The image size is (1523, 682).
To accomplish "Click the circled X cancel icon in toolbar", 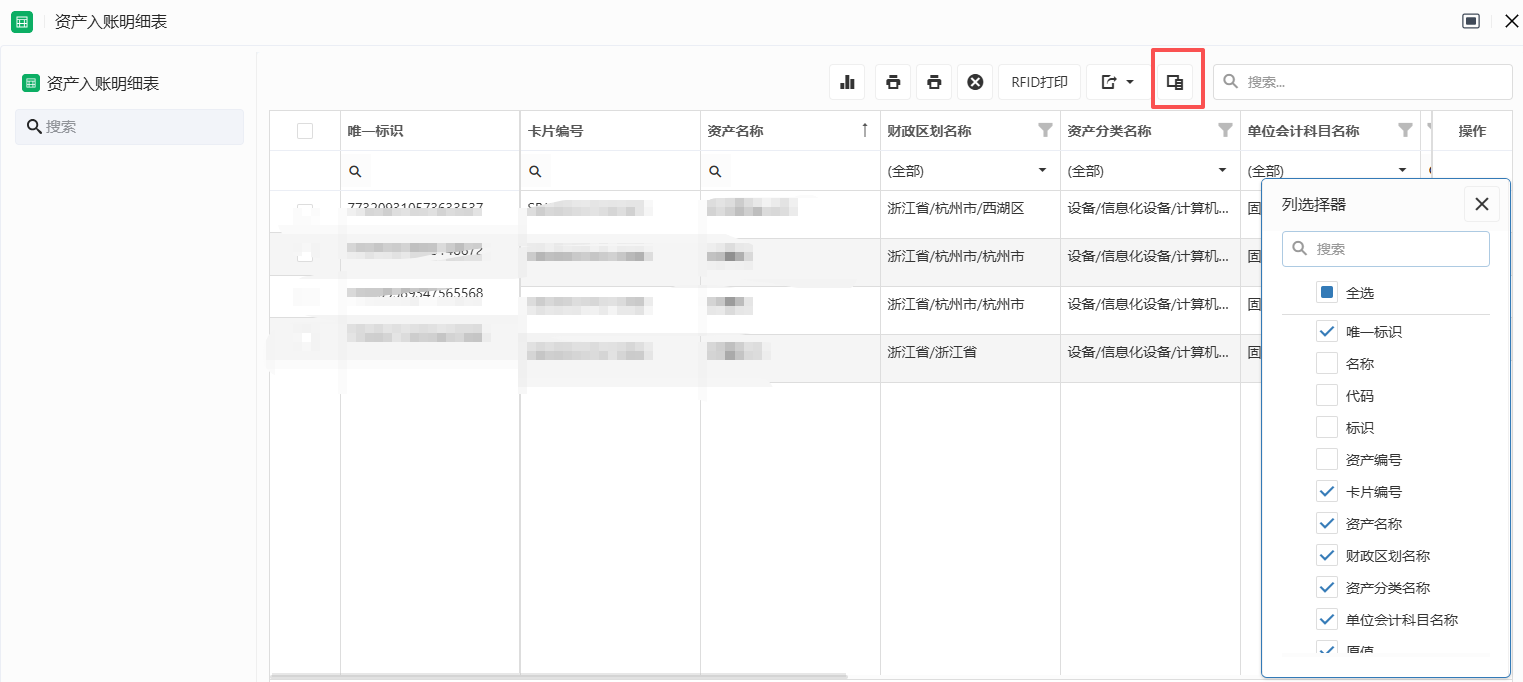I will pyautogui.click(x=975, y=82).
